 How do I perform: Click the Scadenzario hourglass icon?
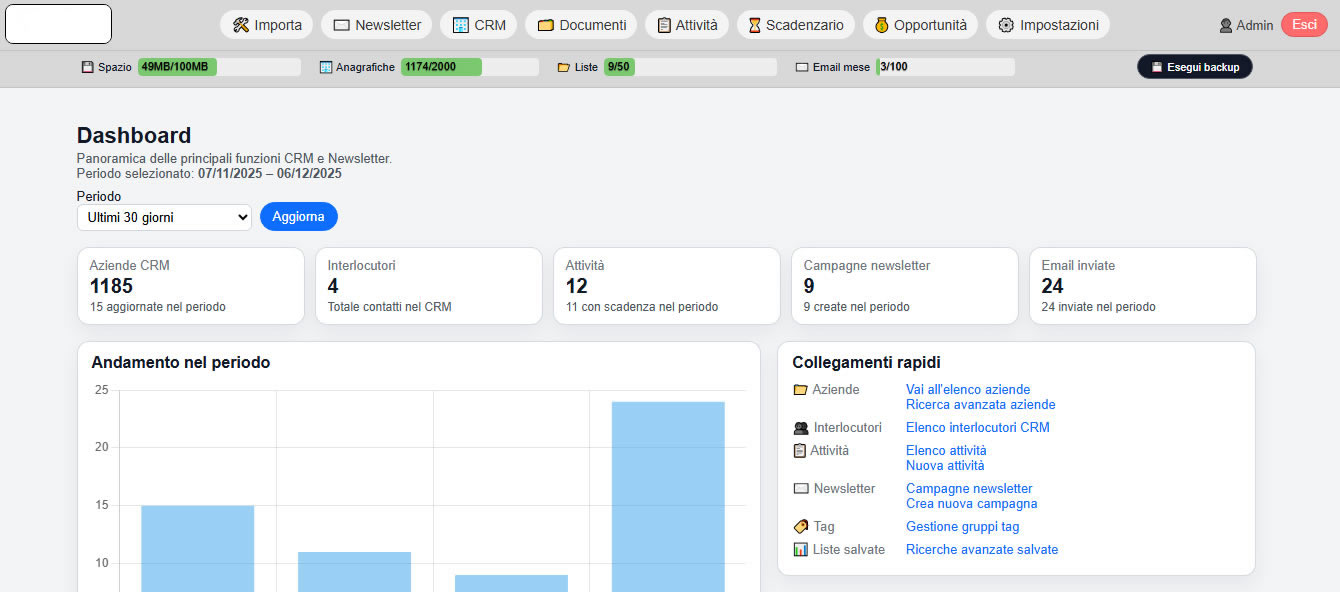755,25
